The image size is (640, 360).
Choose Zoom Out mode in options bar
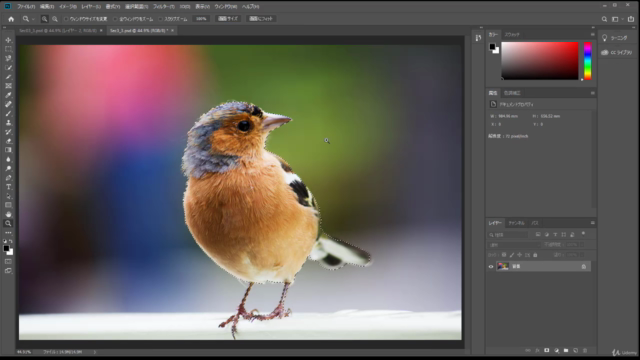coord(55,19)
